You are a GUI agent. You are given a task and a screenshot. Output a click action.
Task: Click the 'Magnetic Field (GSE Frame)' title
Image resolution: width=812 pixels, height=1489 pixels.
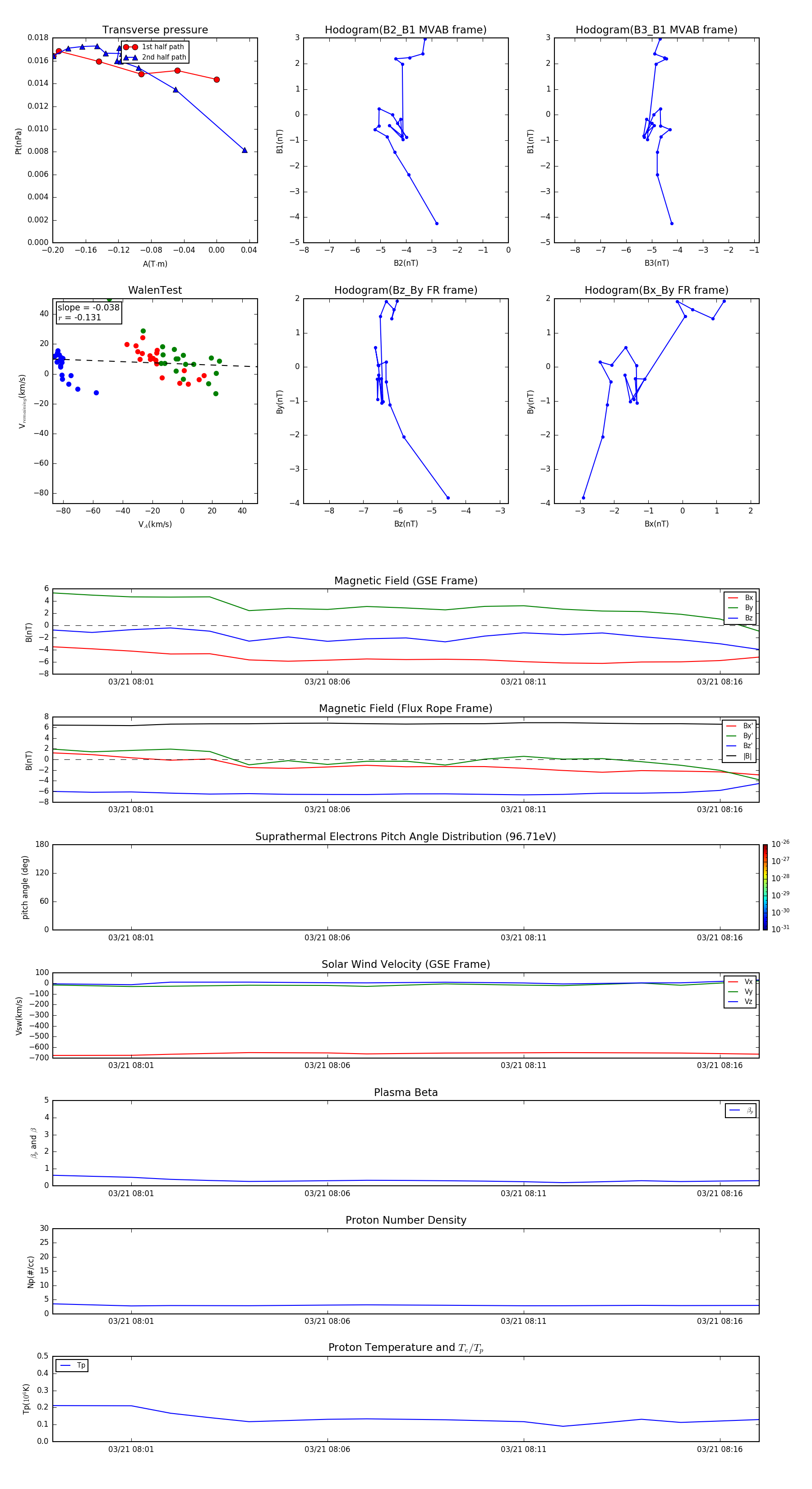(x=406, y=581)
